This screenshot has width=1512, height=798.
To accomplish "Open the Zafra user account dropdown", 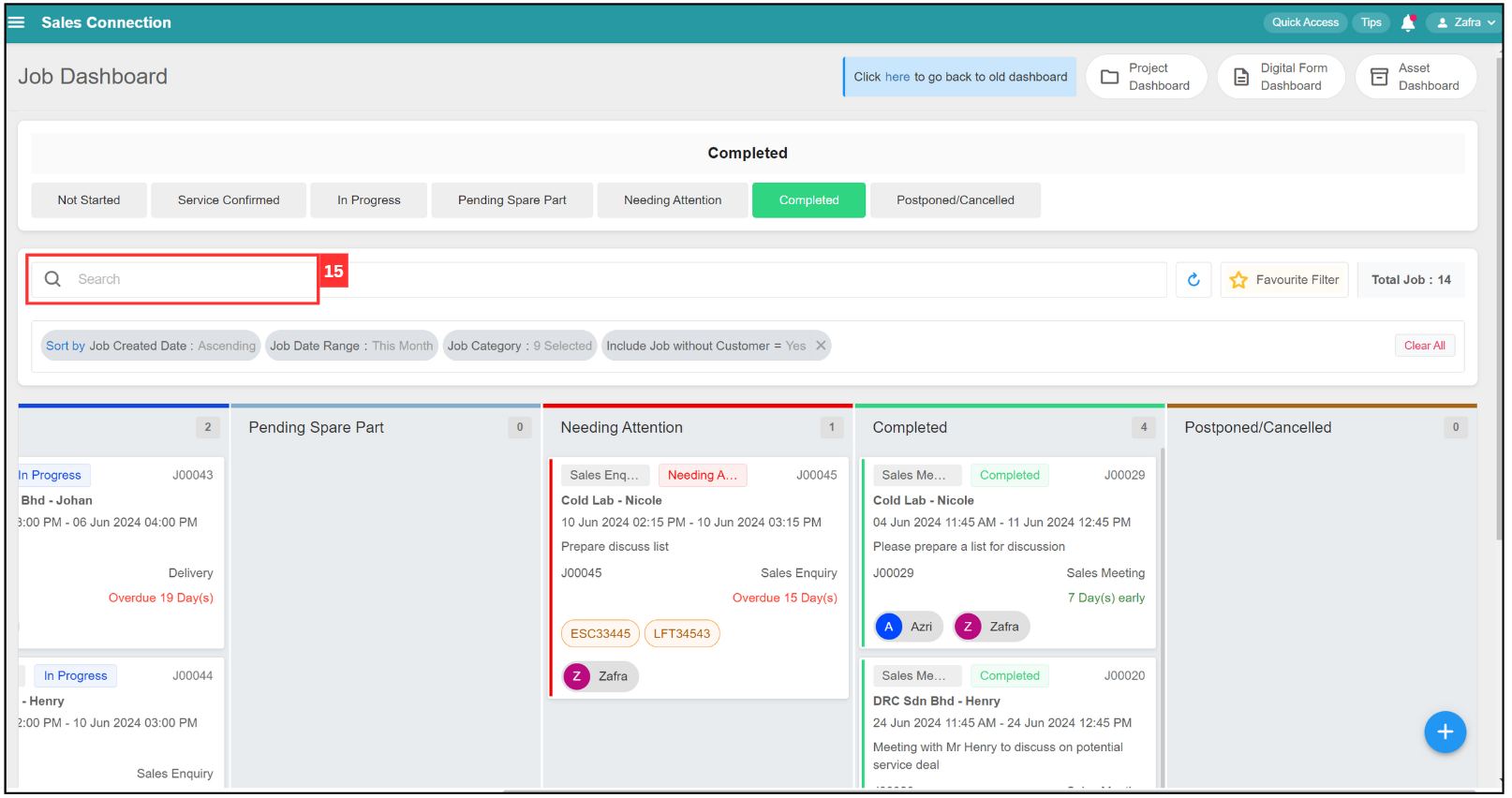I will 1464,22.
